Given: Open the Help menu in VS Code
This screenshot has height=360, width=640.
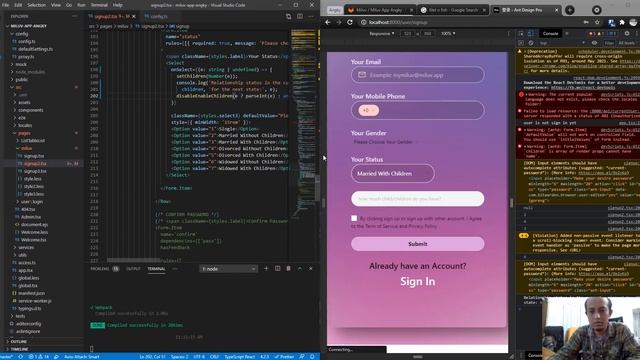Looking at the screenshot, I should [x=118, y=5].
